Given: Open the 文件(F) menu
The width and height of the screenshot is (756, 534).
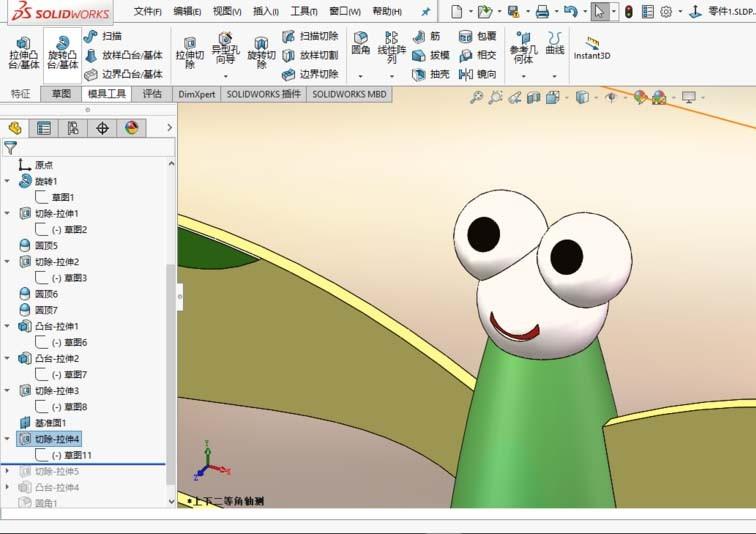Looking at the screenshot, I should [148, 11].
